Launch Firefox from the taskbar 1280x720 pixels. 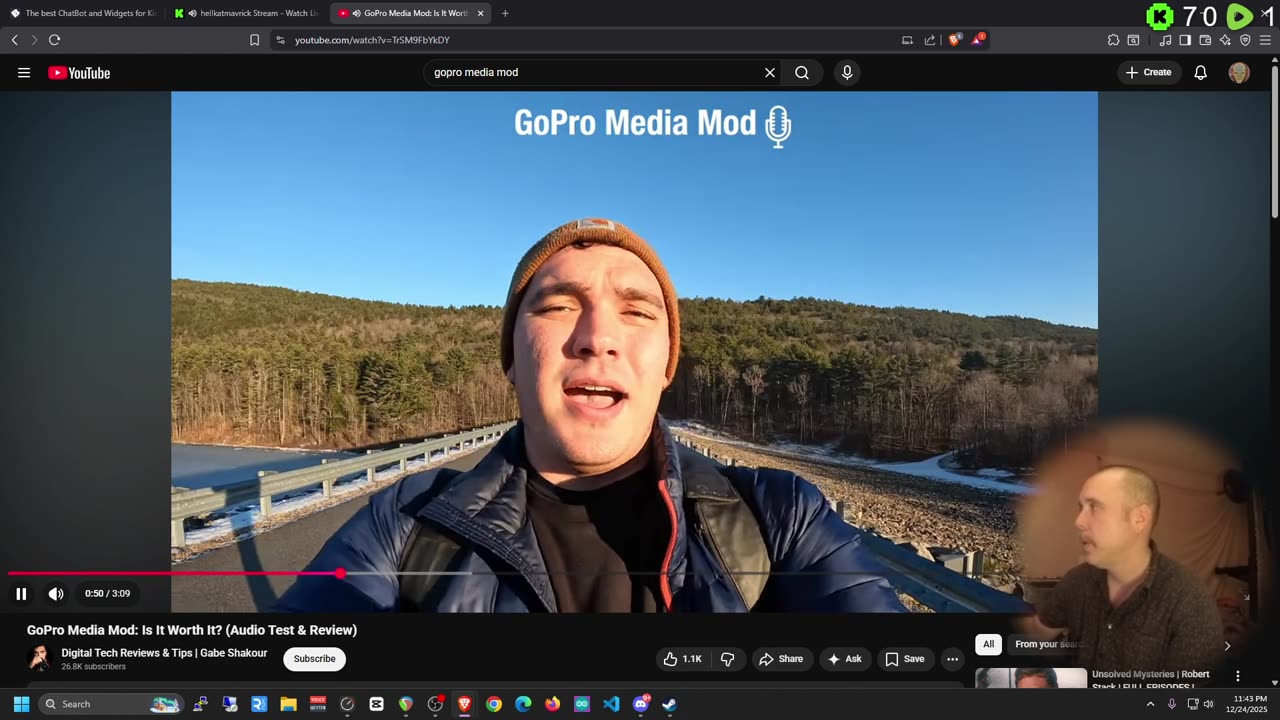[552, 704]
